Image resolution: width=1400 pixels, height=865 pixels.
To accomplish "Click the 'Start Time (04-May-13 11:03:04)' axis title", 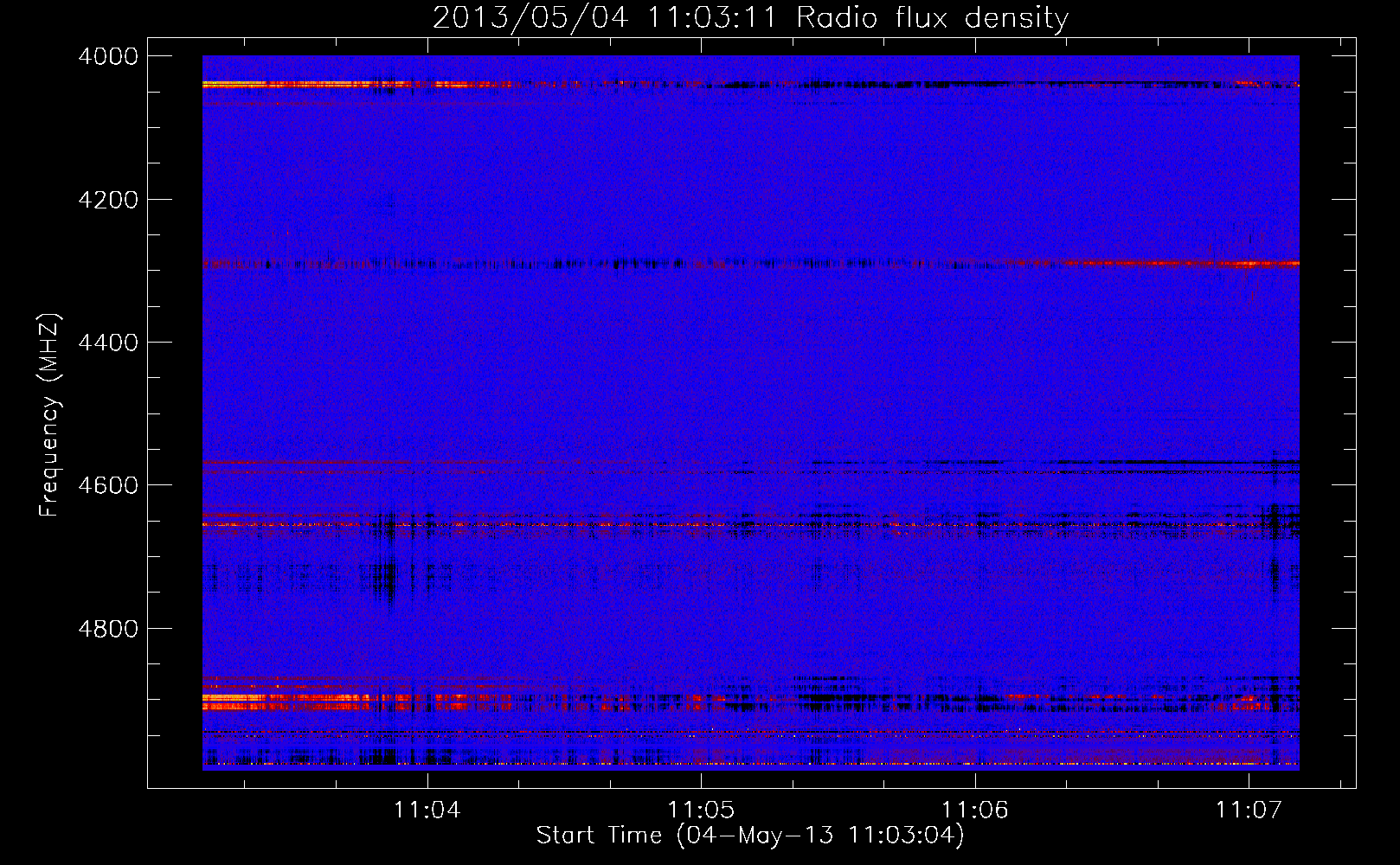I will pyautogui.click(x=750, y=836).
